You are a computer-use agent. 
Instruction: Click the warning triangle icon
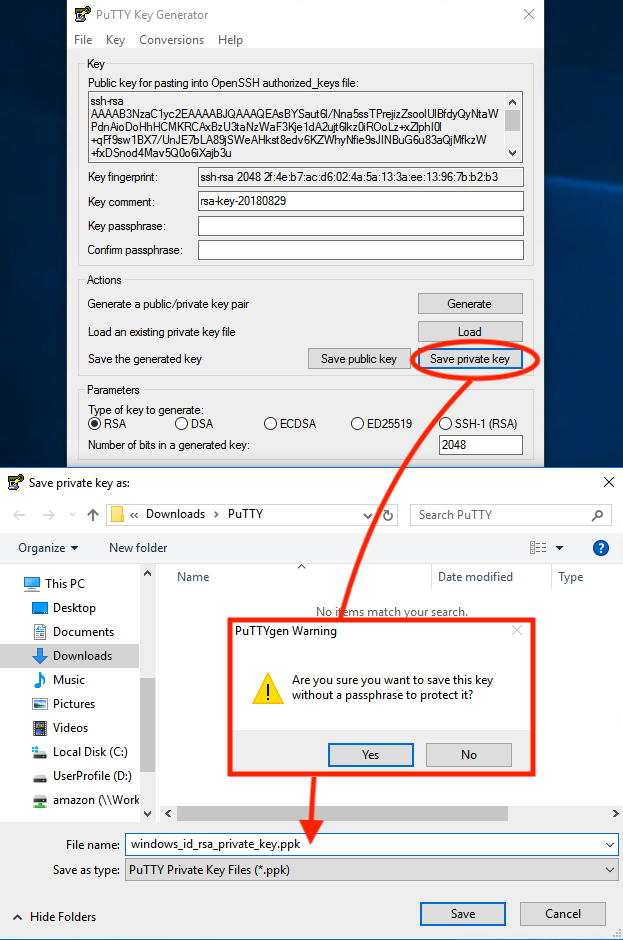[x=267, y=688]
